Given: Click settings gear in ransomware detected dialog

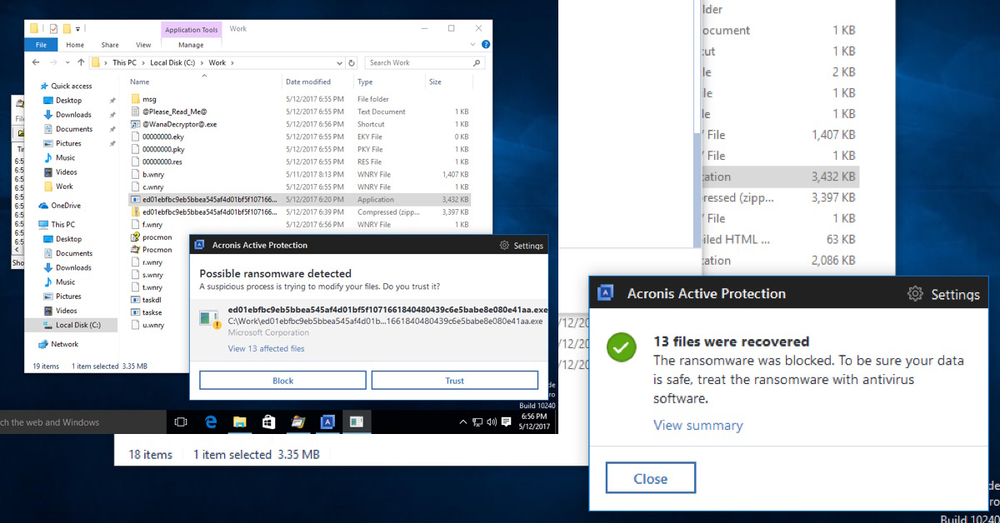Looking at the screenshot, I should tap(504, 246).
